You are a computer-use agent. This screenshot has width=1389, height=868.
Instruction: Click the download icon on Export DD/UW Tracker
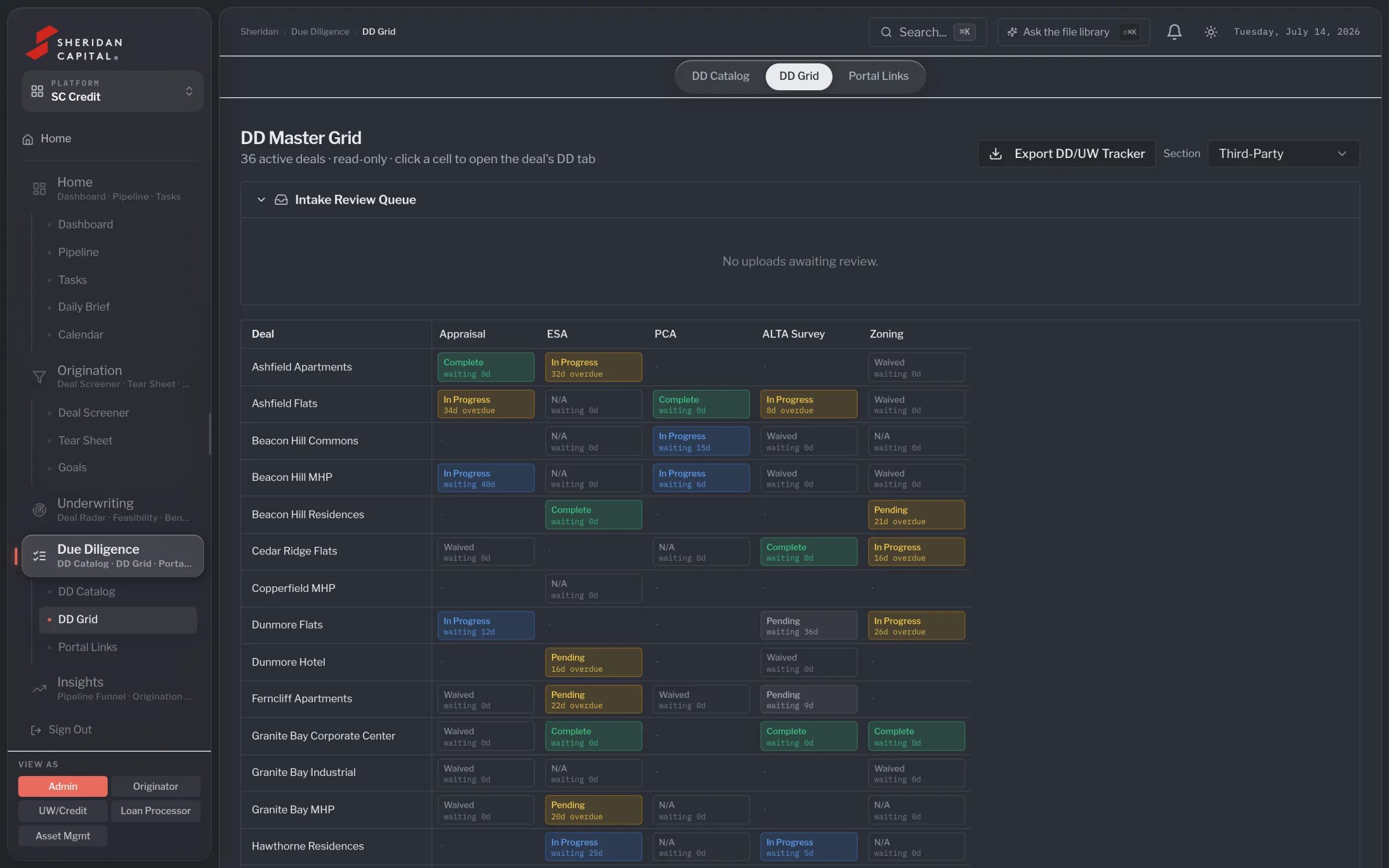995,153
